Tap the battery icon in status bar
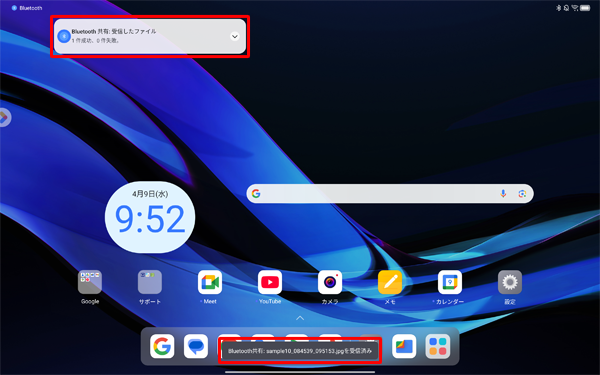The image size is (600, 375). tap(585, 8)
